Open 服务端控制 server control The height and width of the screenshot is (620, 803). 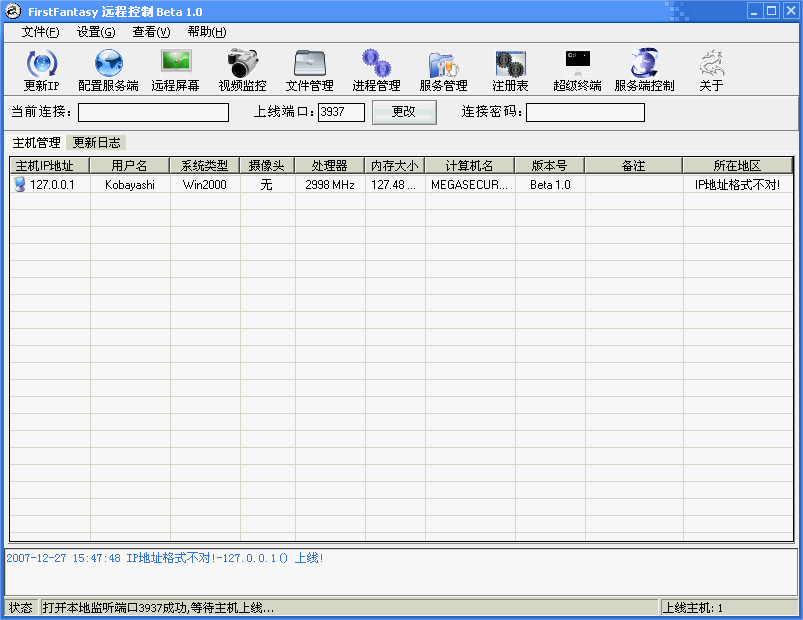644,70
